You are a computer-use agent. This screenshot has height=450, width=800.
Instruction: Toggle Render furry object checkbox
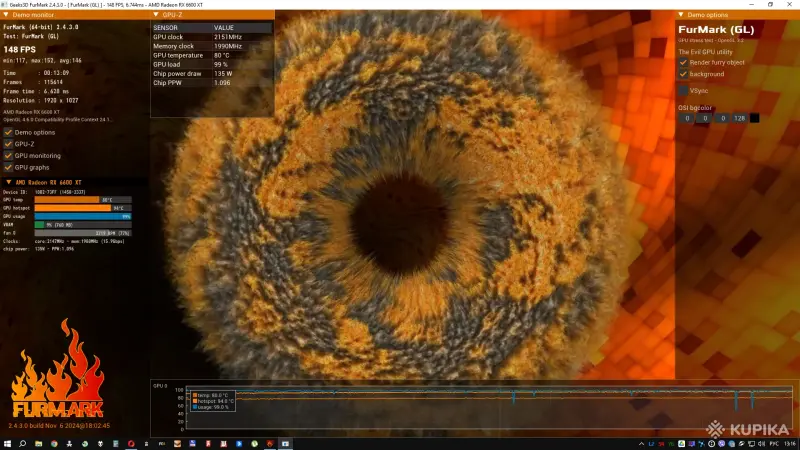click(683, 62)
